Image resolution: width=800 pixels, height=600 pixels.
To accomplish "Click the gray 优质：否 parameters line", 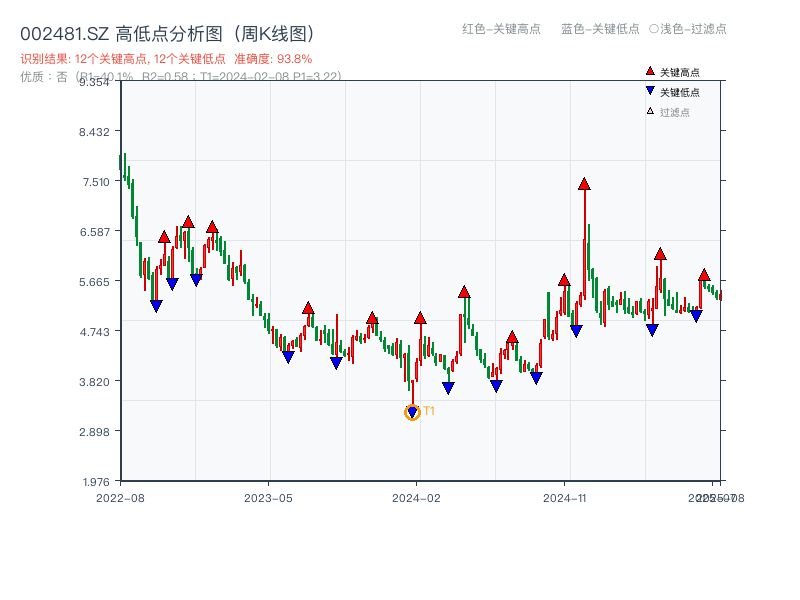I will pyautogui.click(x=181, y=77).
